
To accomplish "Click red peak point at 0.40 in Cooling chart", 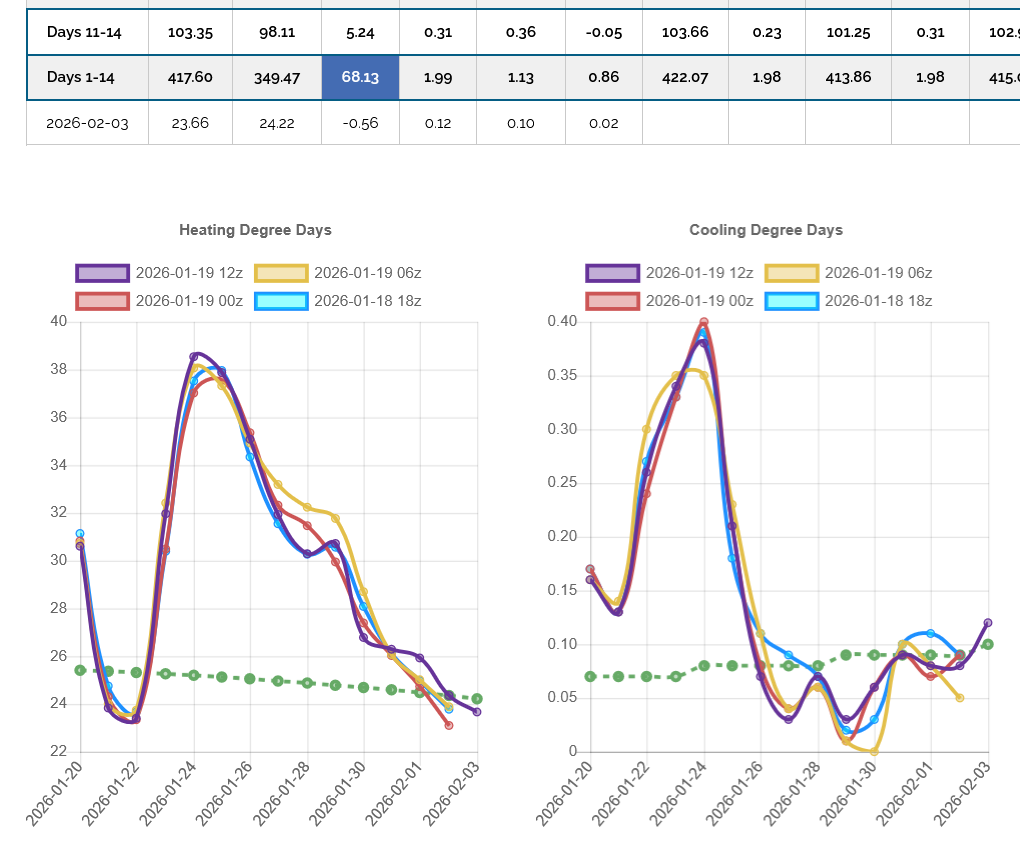I will [704, 322].
